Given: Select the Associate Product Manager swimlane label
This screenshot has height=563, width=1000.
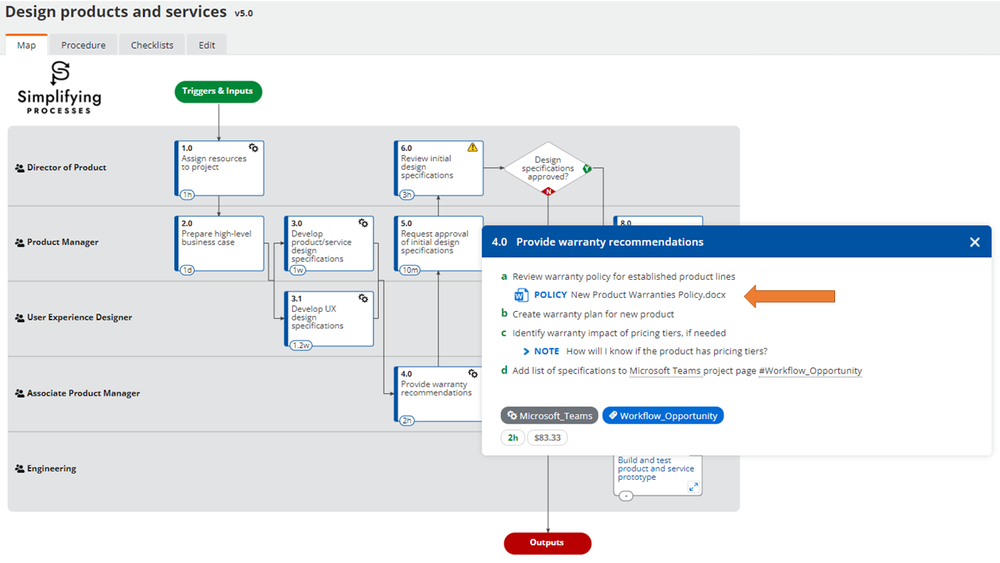Looking at the screenshot, I should pyautogui.click(x=83, y=393).
